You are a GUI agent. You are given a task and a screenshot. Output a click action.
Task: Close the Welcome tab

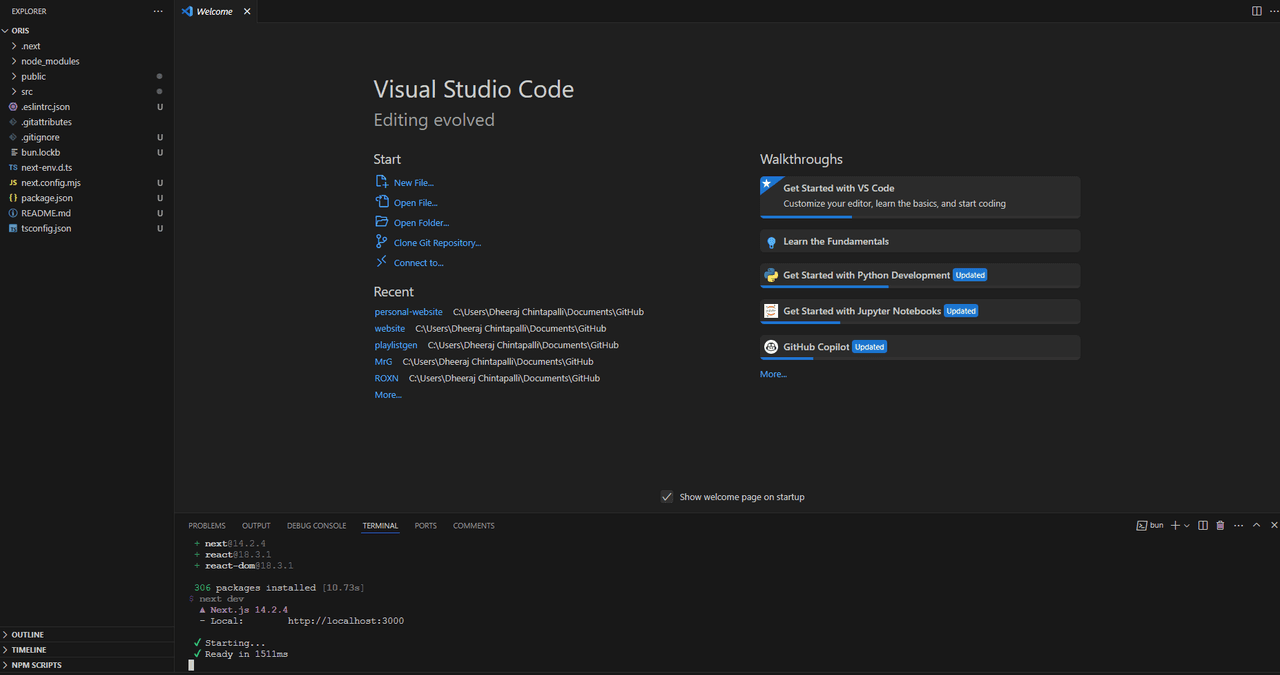tap(247, 11)
